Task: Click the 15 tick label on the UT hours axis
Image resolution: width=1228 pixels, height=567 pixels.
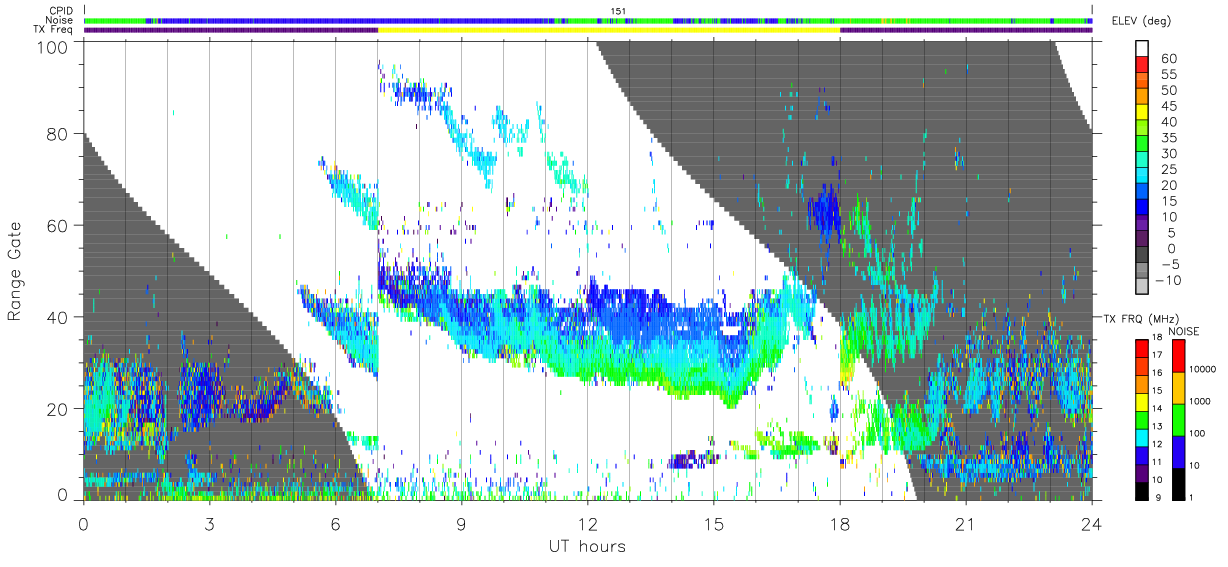Action: [x=714, y=524]
